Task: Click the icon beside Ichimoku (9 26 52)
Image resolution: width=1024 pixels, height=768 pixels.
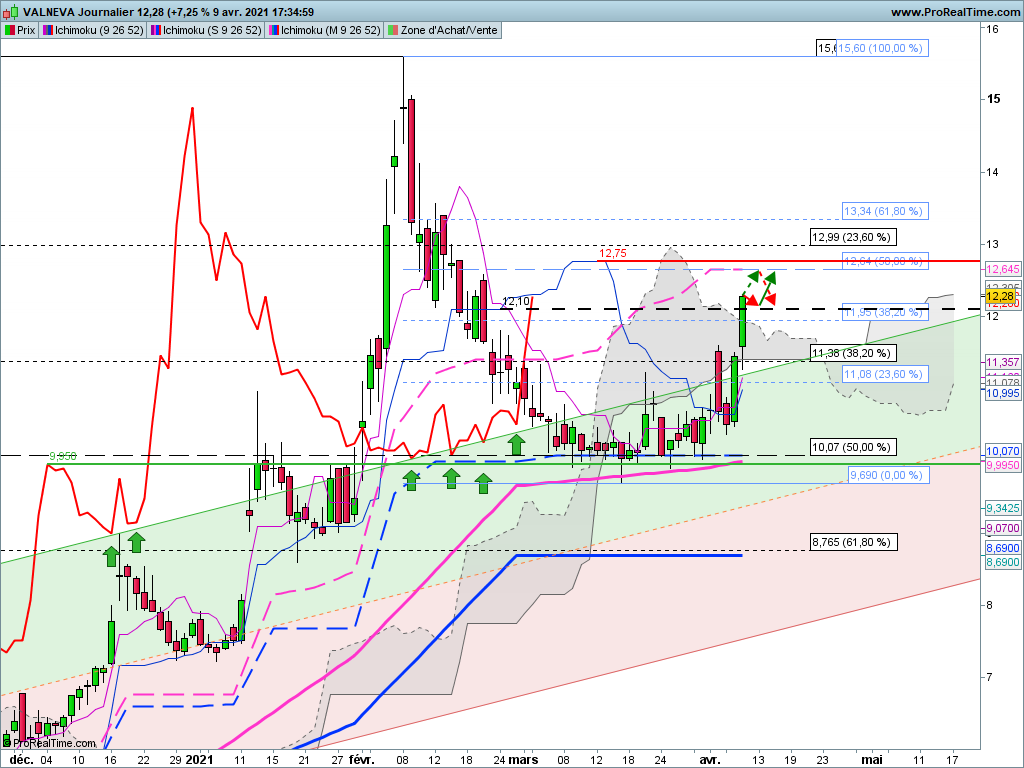Action: tap(48, 30)
